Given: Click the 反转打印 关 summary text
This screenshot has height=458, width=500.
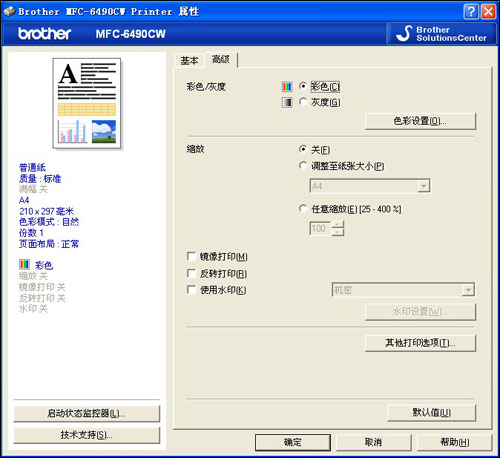Looking at the screenshot, I should [x=42, y=298].
